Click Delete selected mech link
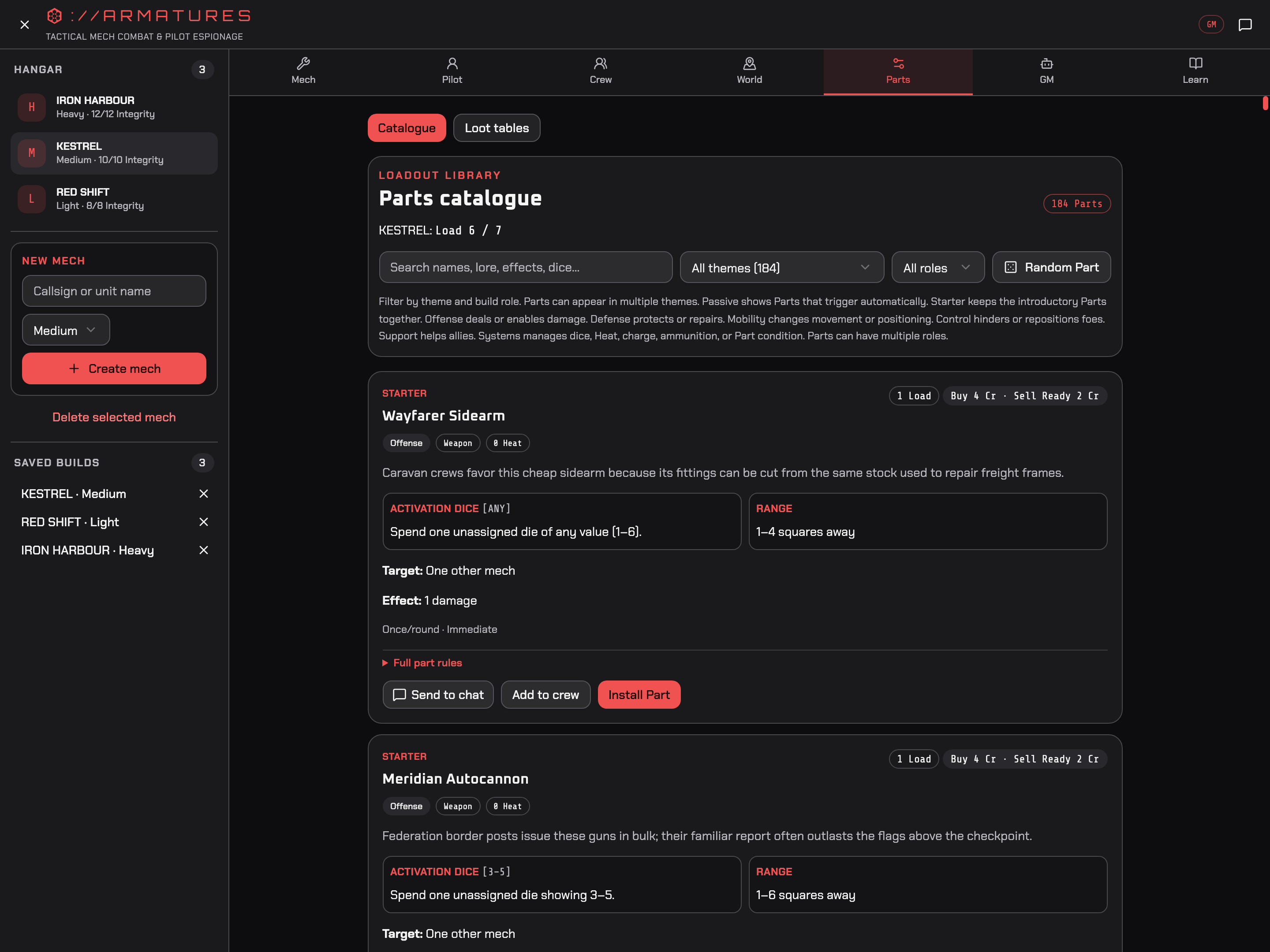Image resolution: width=1270 pixels, height=952 pixels. click(x=114, y=417)
